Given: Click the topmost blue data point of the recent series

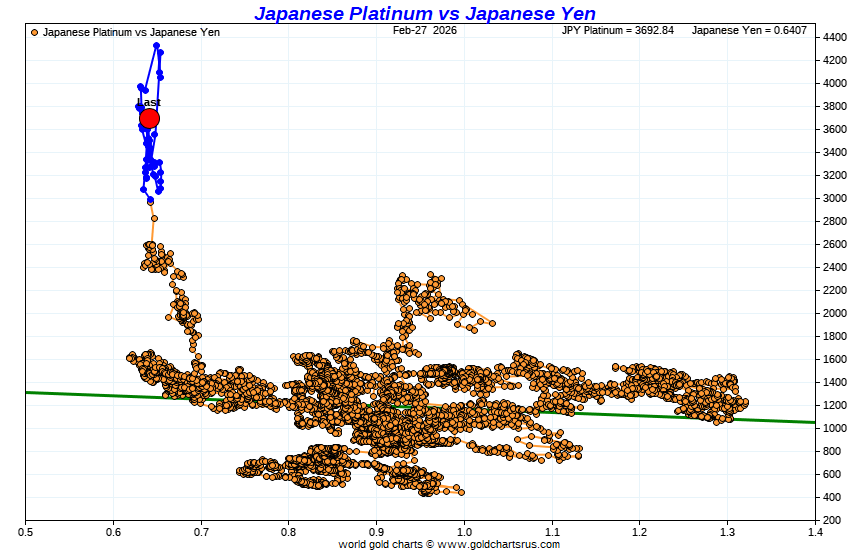Looking at the screenshot, I should 157,45.
